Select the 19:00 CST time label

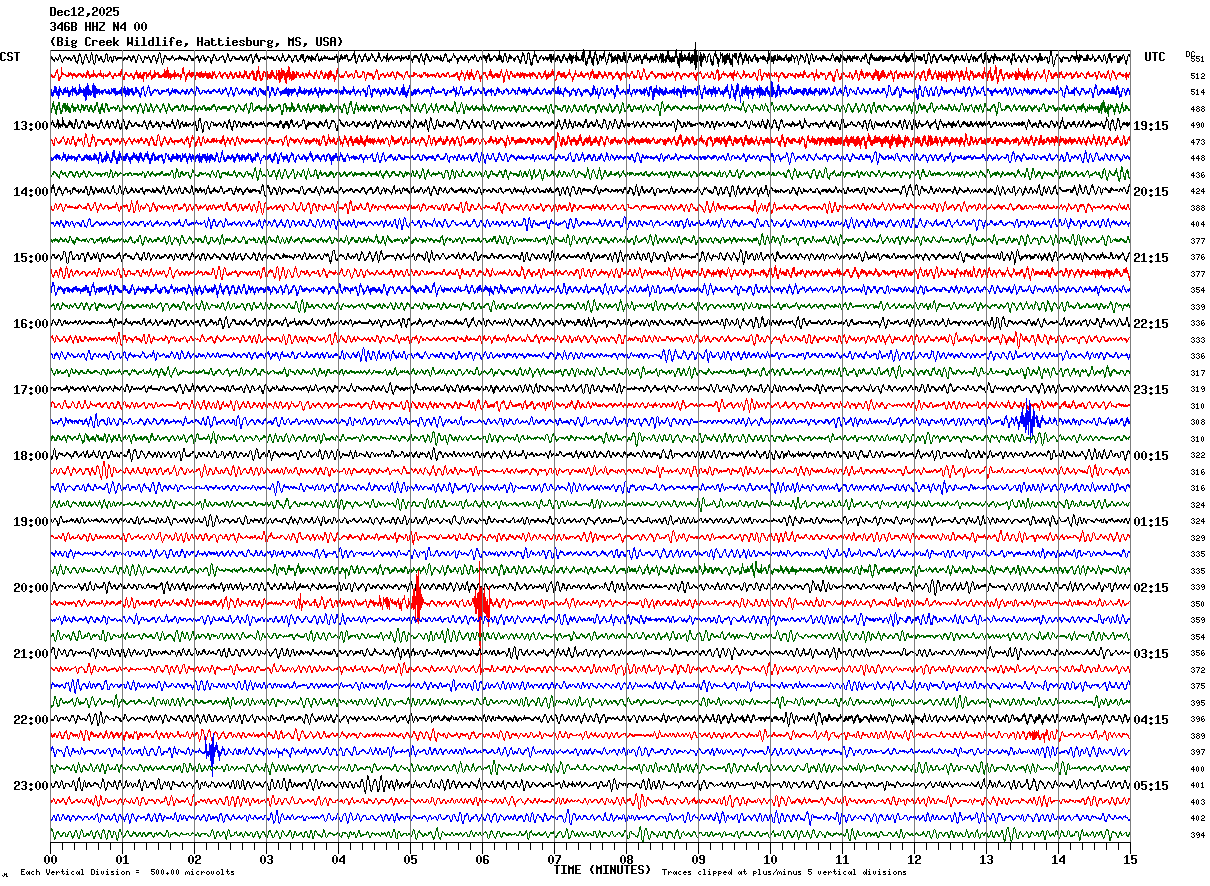(x=30, y=522)
